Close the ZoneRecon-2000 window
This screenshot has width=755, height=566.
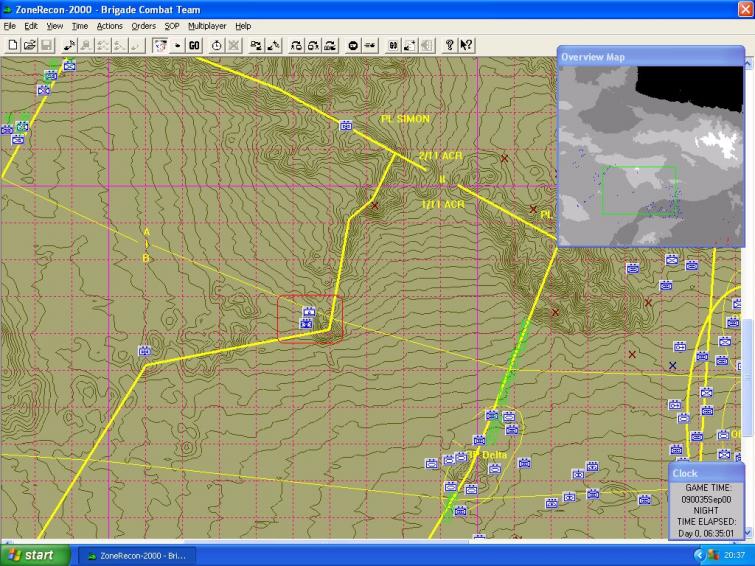[x=743, y=9]
